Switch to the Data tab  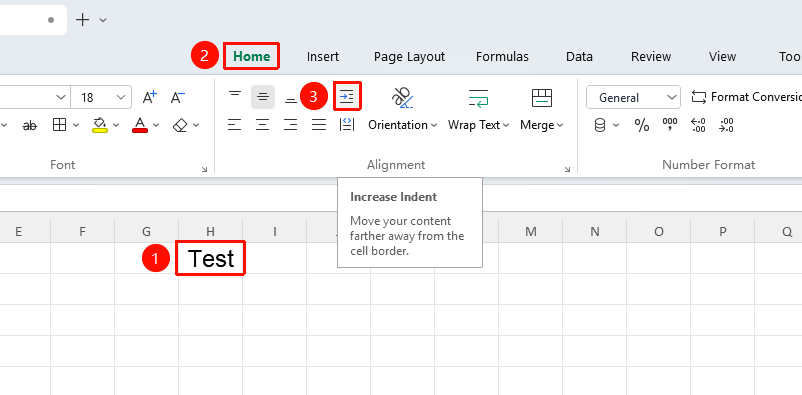pos(580,57)
